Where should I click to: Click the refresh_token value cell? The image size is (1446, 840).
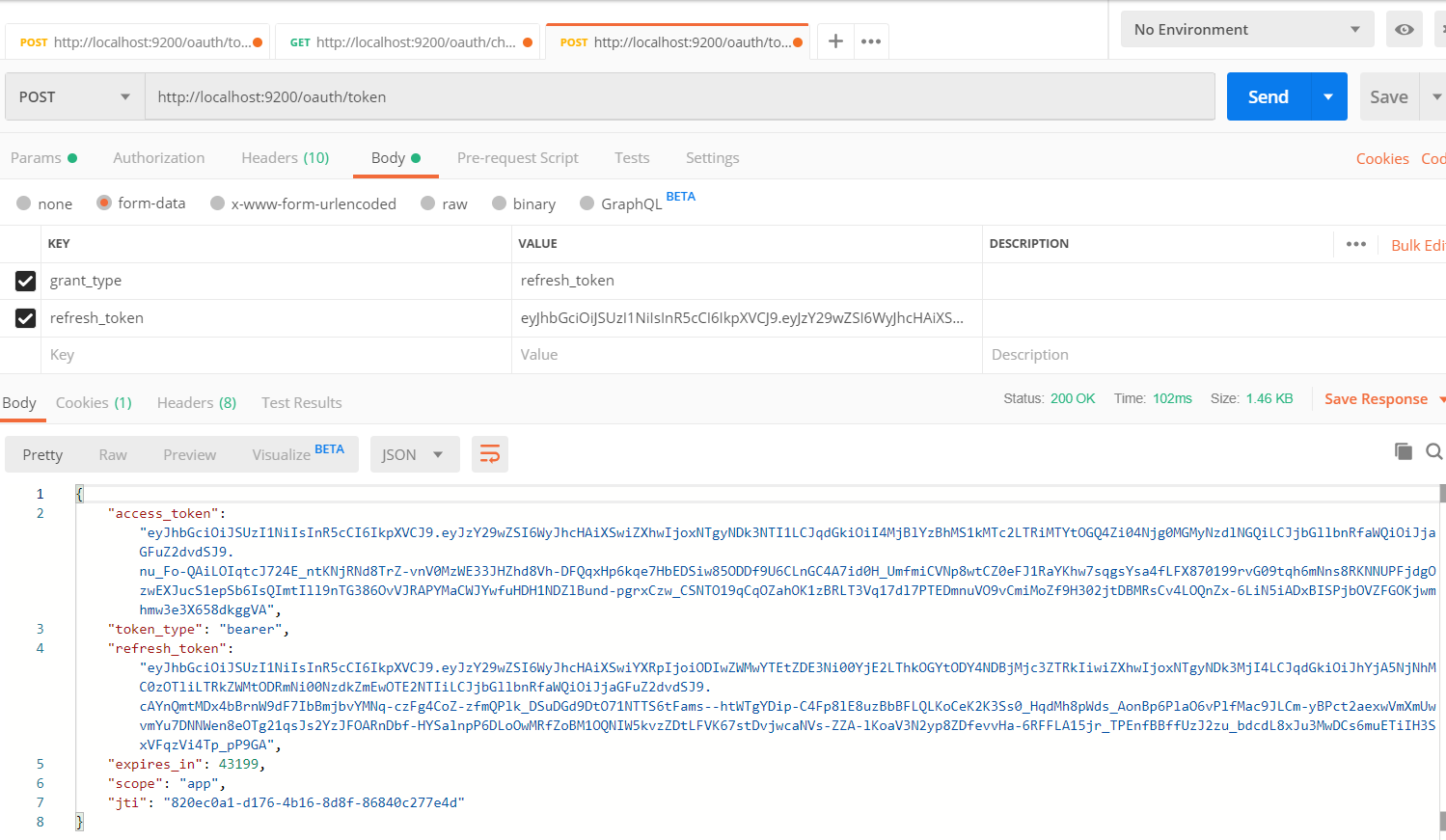tap(747, 318)
